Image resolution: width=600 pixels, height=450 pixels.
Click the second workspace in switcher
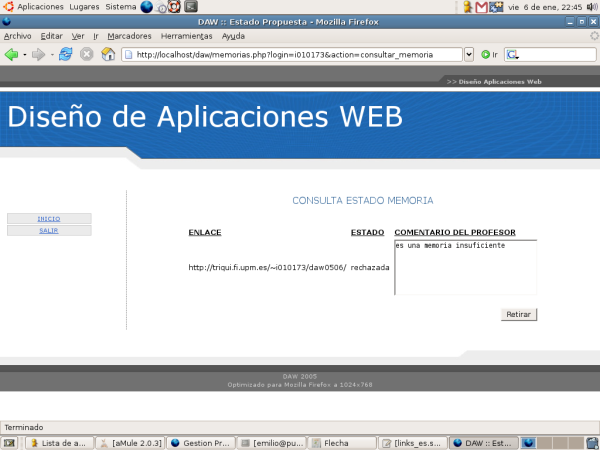click(x=544, y=443)
